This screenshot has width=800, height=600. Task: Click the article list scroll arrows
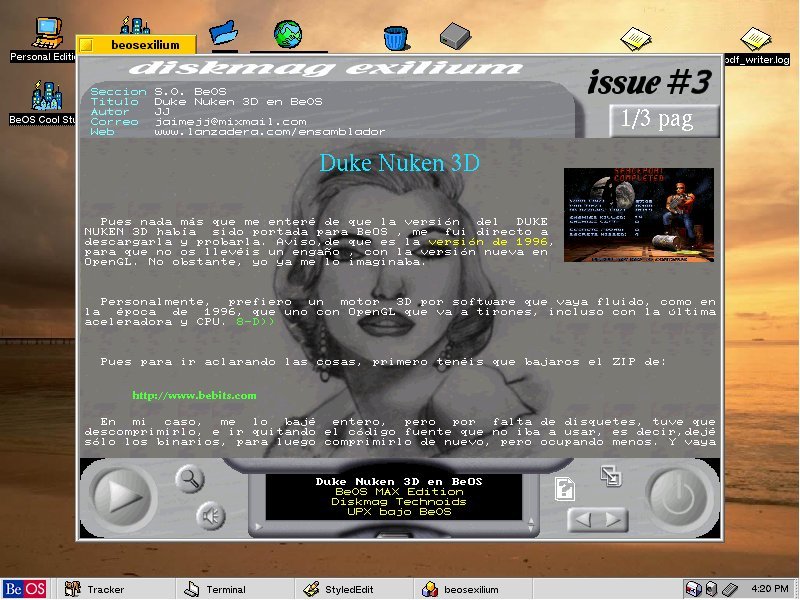coord(531,524)
